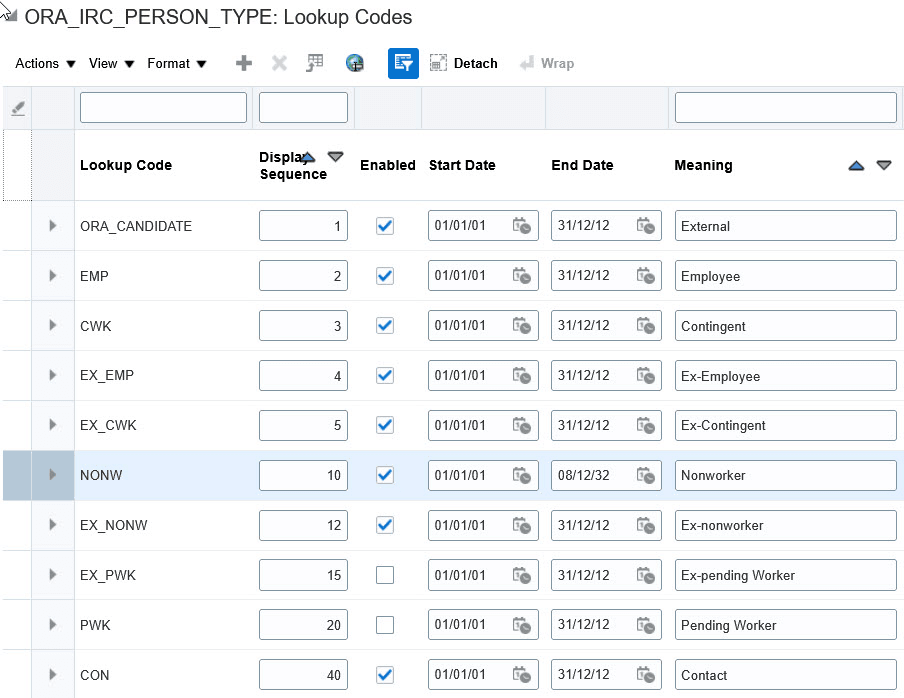Open Start Date calendar for ORA_CANDIDATE row

pyautogui.click(x=522, y=225)
